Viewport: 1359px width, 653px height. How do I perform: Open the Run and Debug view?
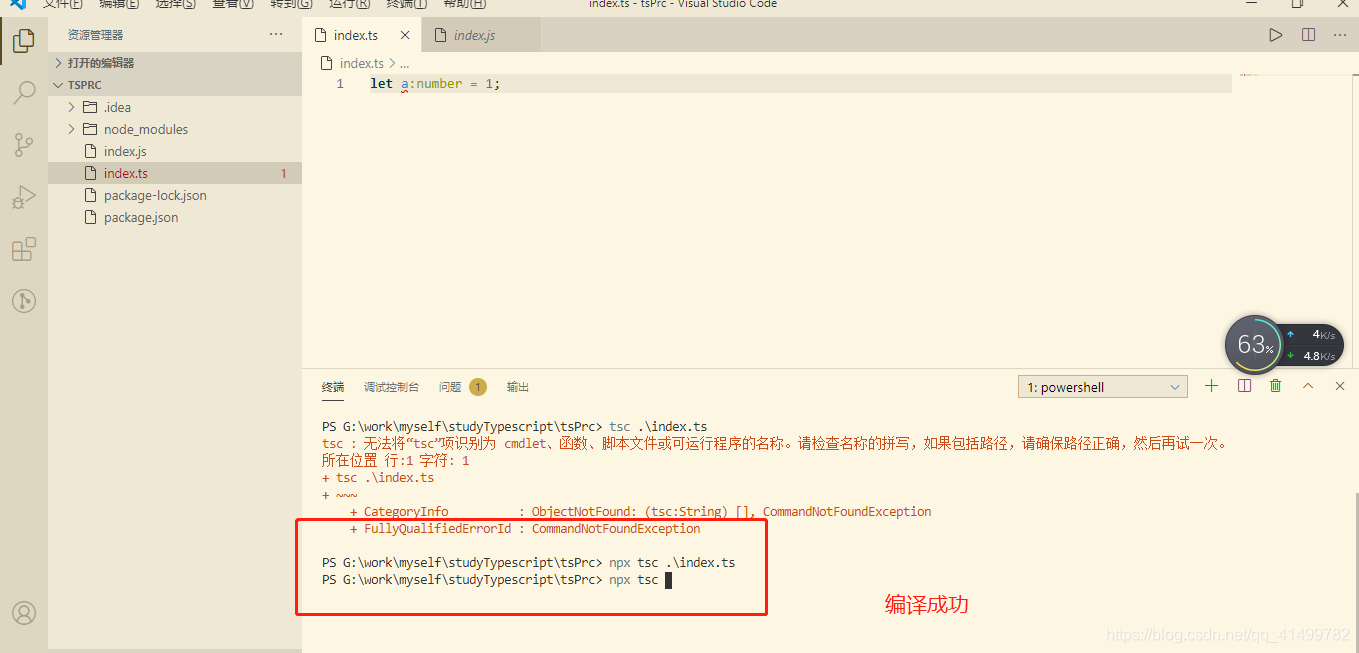click(24, 197)
